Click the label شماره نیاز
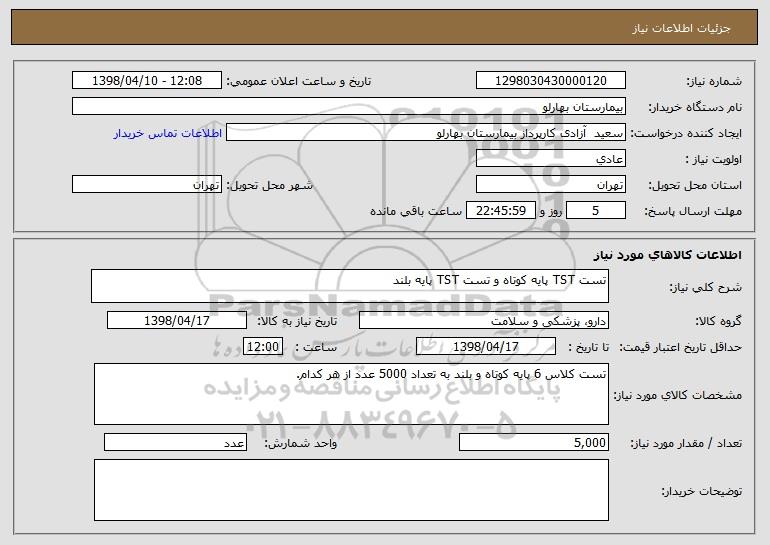 712,82
